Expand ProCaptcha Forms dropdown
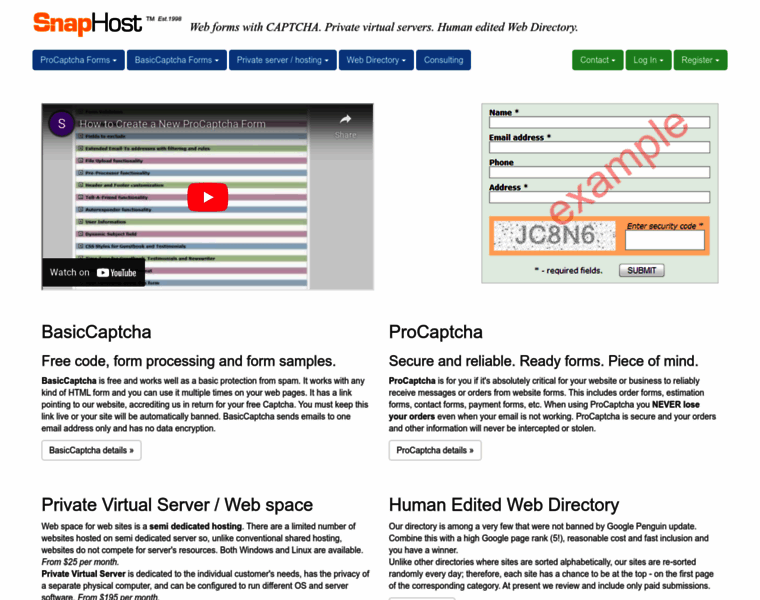This screenshot has width=760, height=600. click(79, 60)
